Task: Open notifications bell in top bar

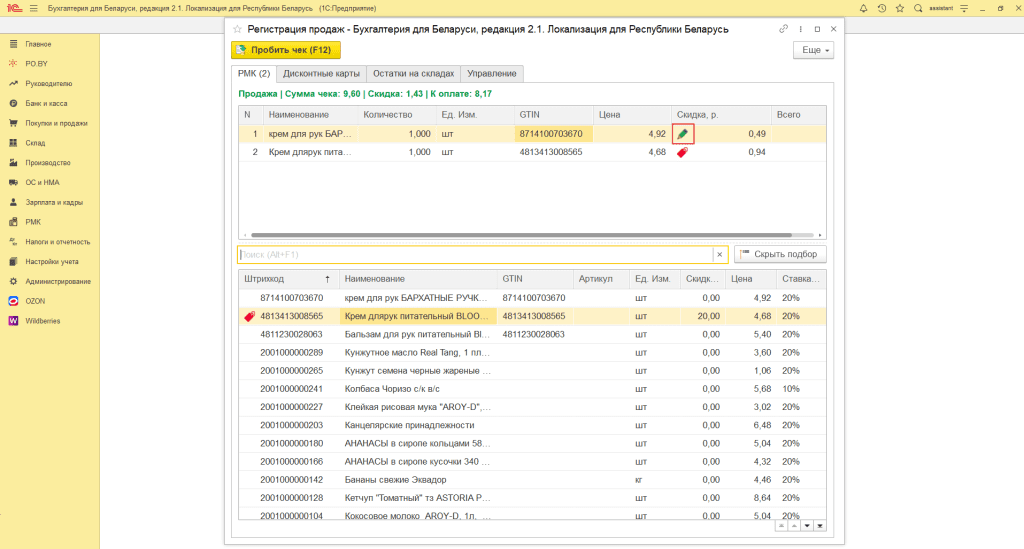Action: click(x=861, y=8)
